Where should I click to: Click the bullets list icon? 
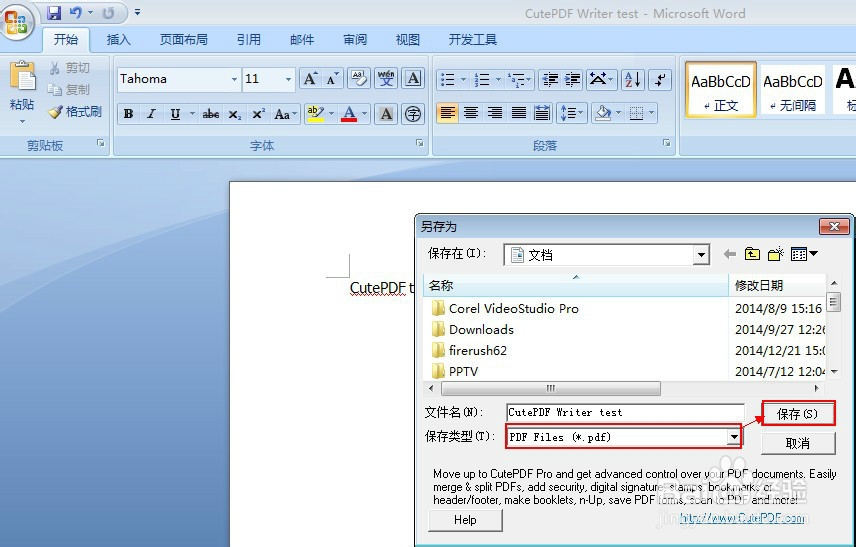[x=447, y=80]
